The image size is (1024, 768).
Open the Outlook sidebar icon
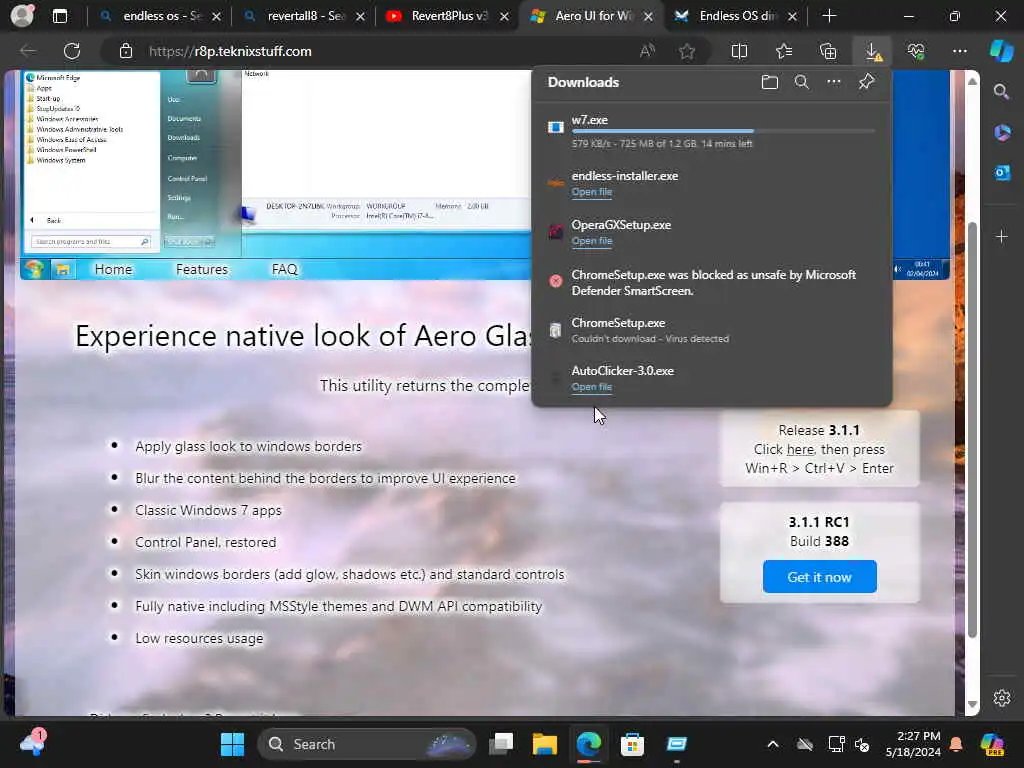tap(1002, 173)
